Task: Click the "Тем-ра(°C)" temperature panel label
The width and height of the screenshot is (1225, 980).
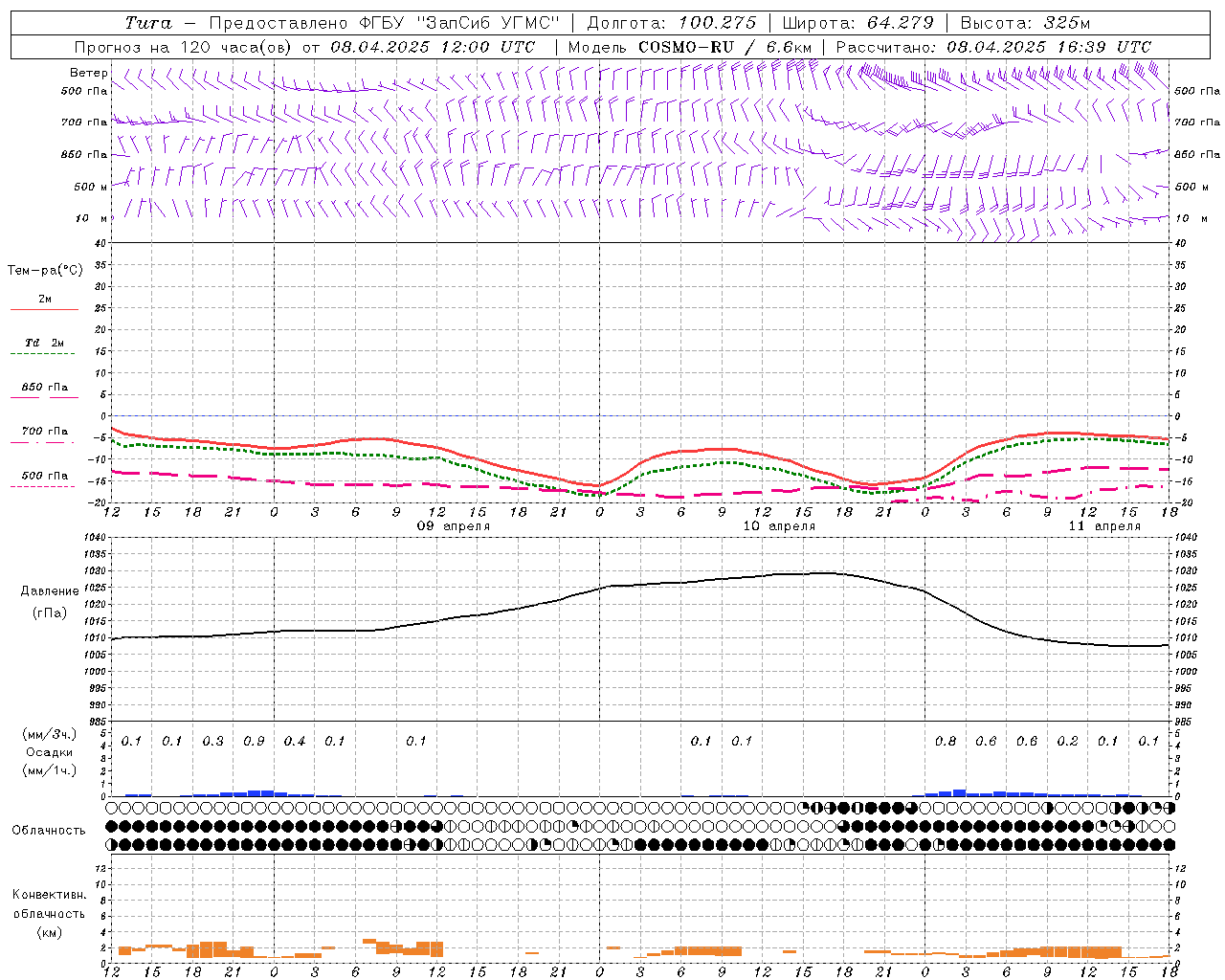Action: pyautogui.click(x=45, y=271)
